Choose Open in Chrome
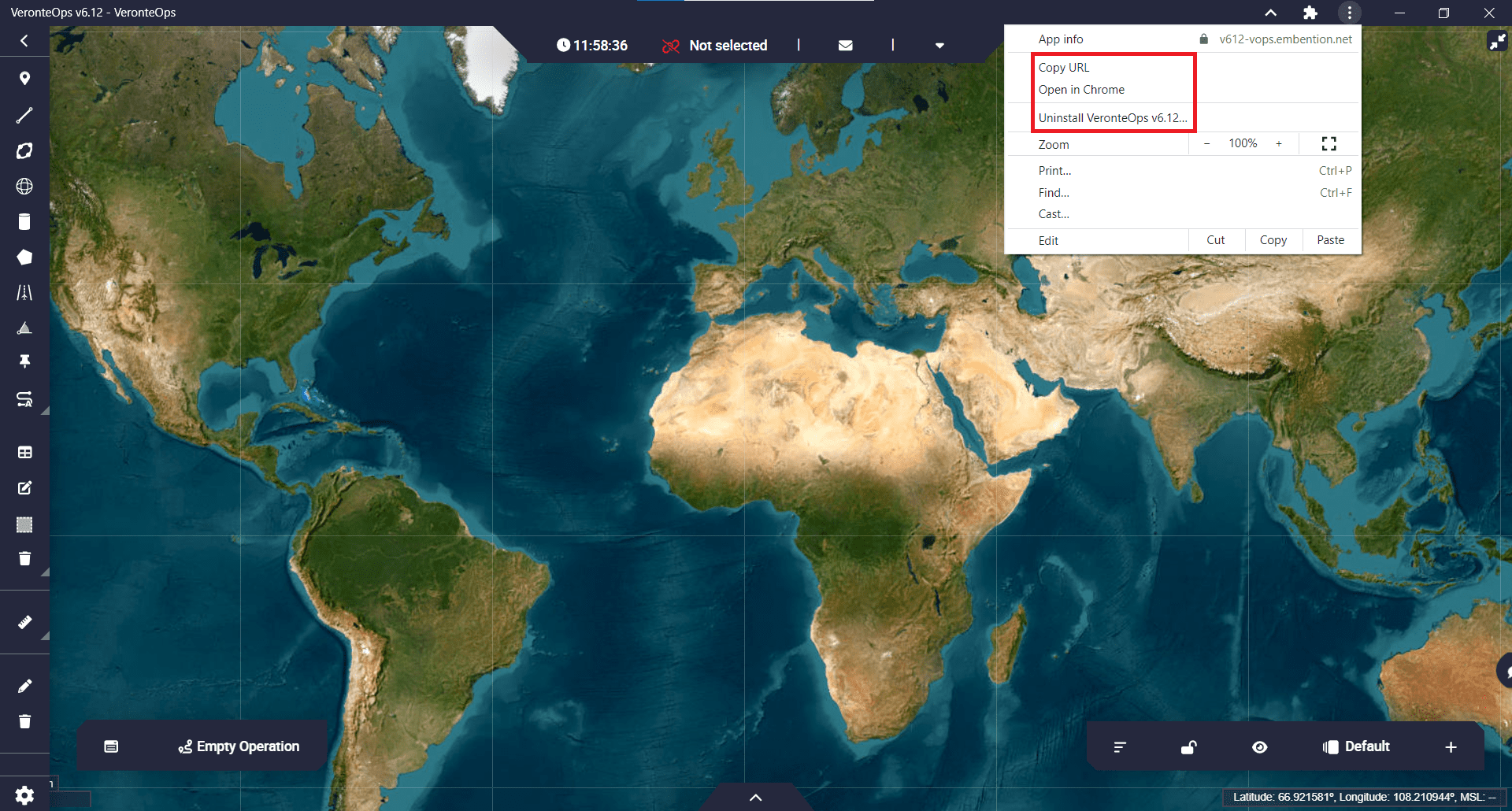 click(x=1080, y=90)
